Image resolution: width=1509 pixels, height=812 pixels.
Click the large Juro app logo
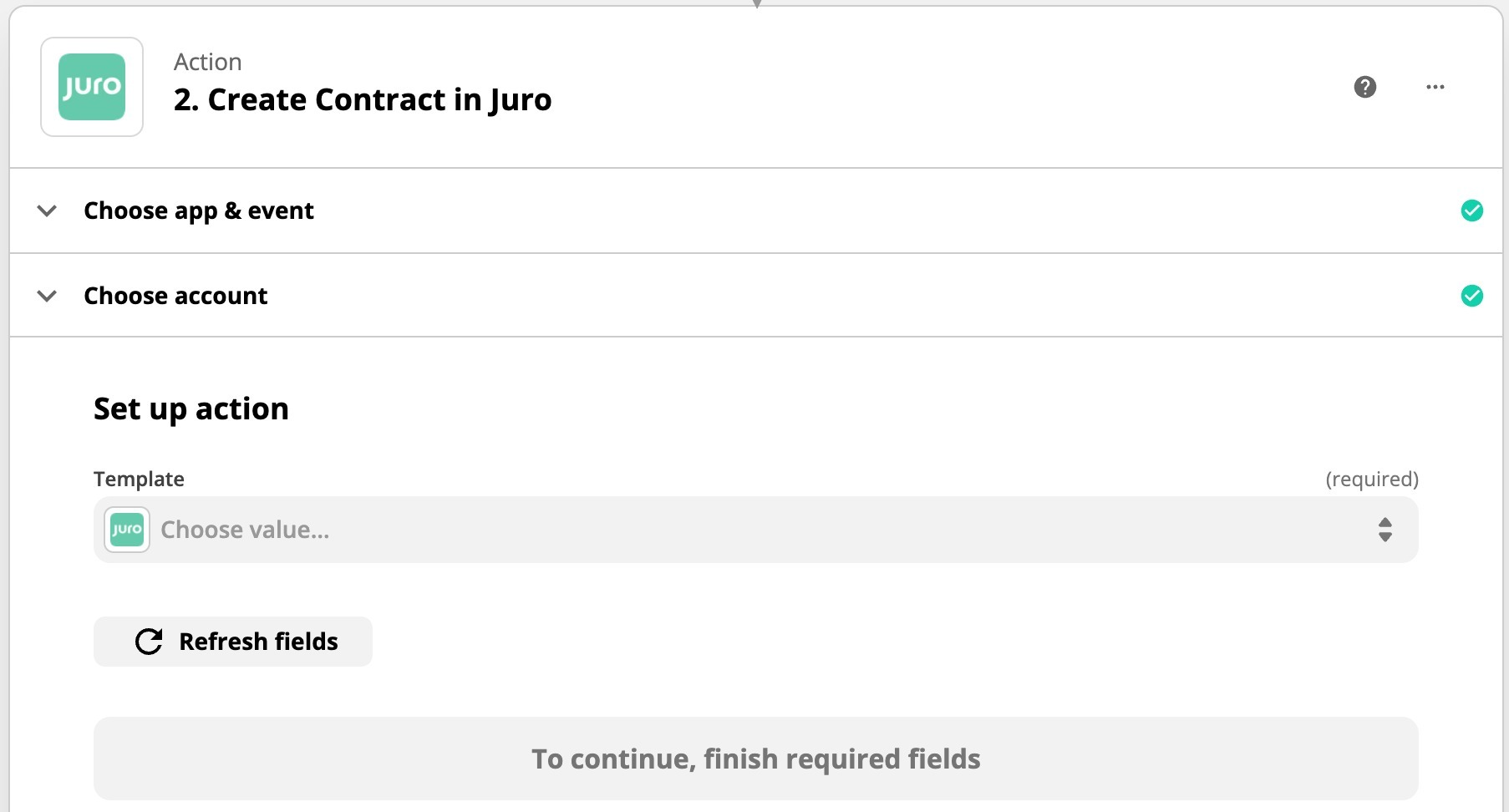(x=92, y=87)
